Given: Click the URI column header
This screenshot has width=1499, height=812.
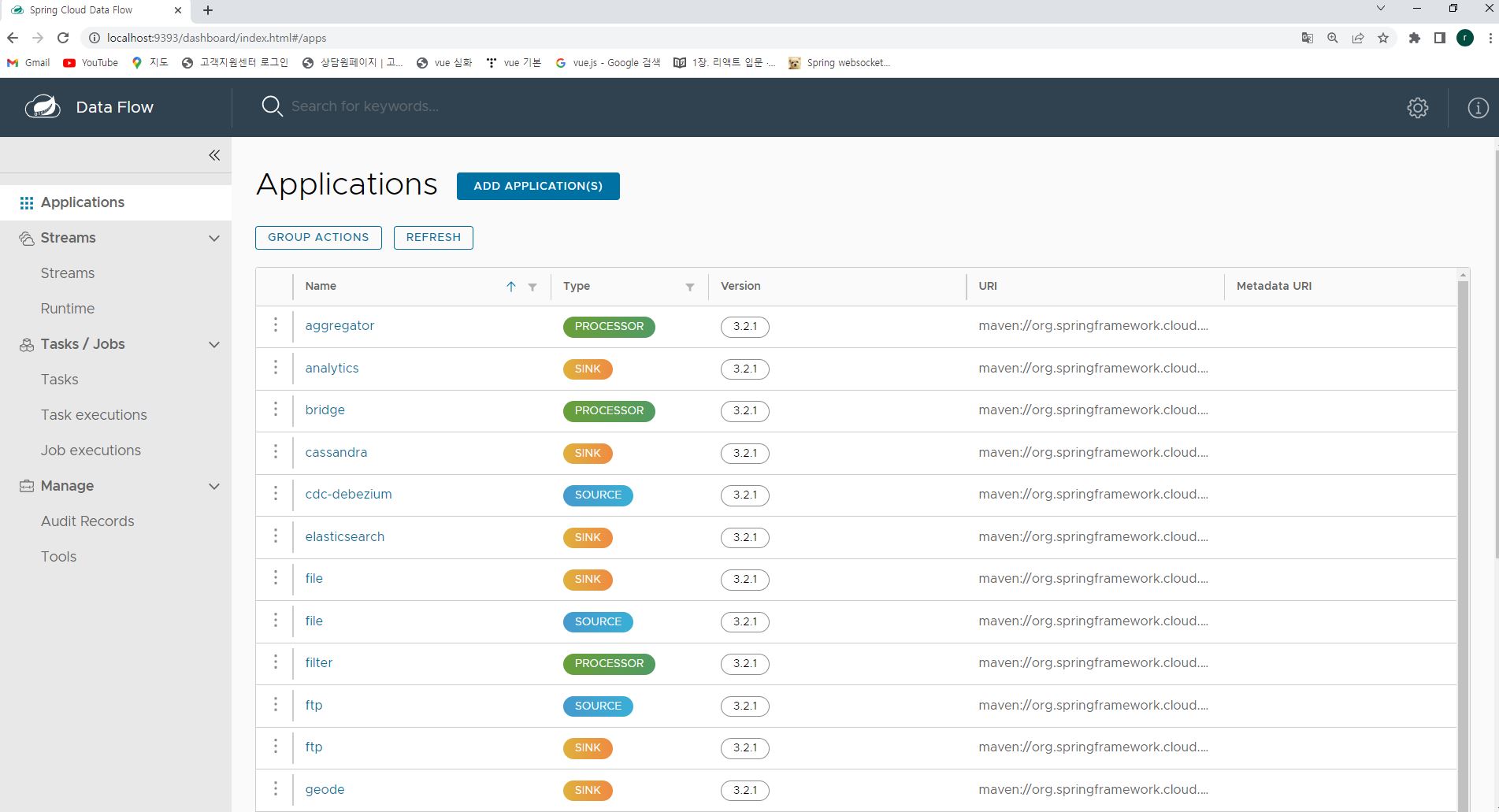Looking at the screenshot, I should [988, 286].
